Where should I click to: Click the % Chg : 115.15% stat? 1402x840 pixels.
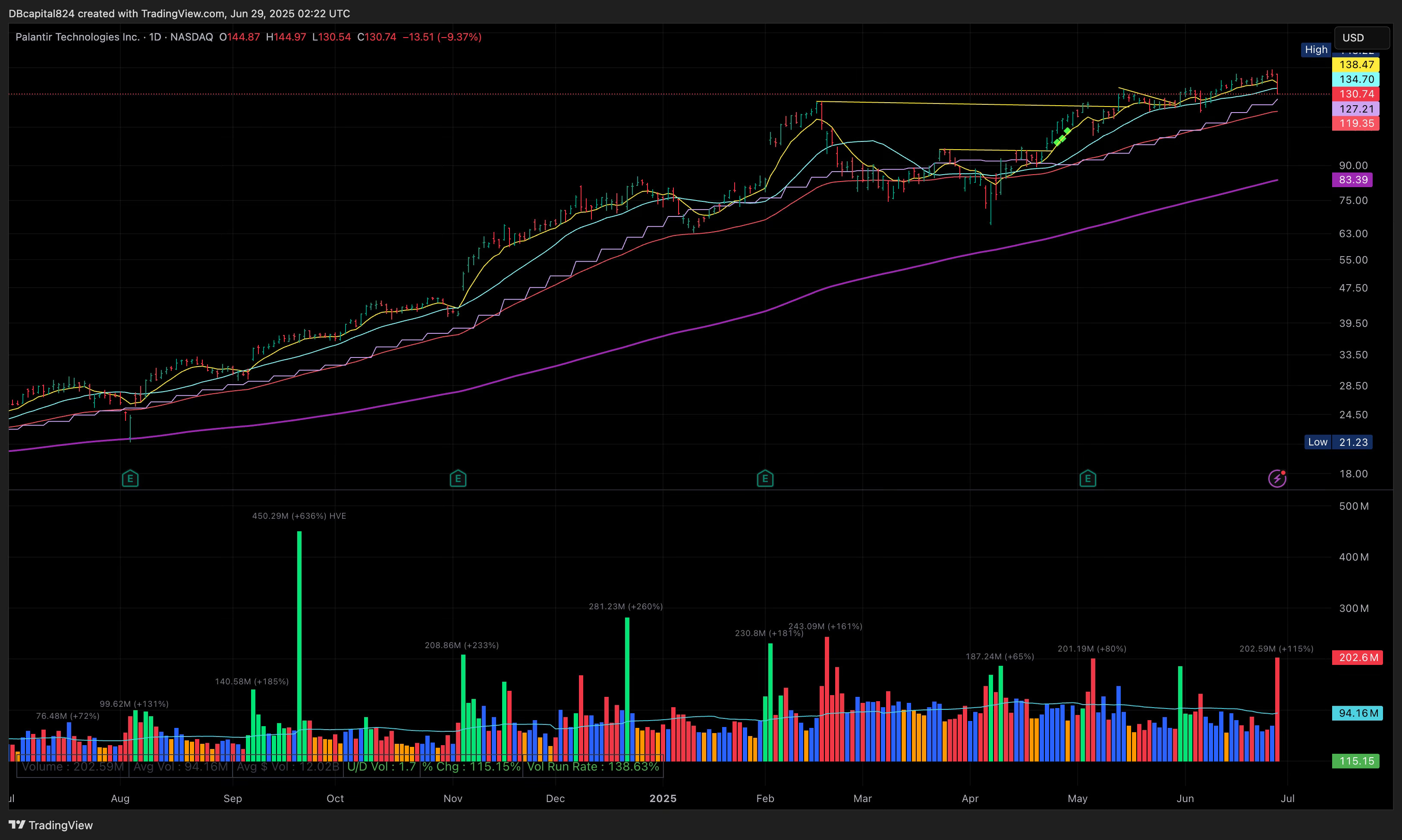click(x=472, y=767)
